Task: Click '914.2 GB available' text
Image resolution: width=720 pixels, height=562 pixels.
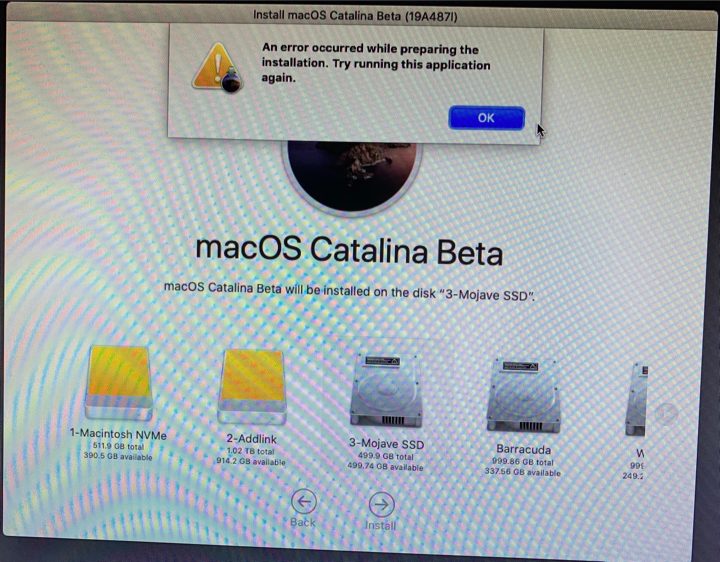Action: (251, 461)
